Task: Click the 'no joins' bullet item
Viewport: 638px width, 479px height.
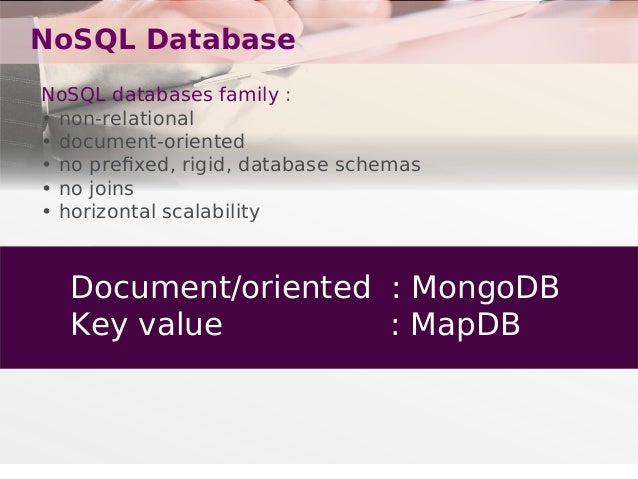Action: [96, 188]
